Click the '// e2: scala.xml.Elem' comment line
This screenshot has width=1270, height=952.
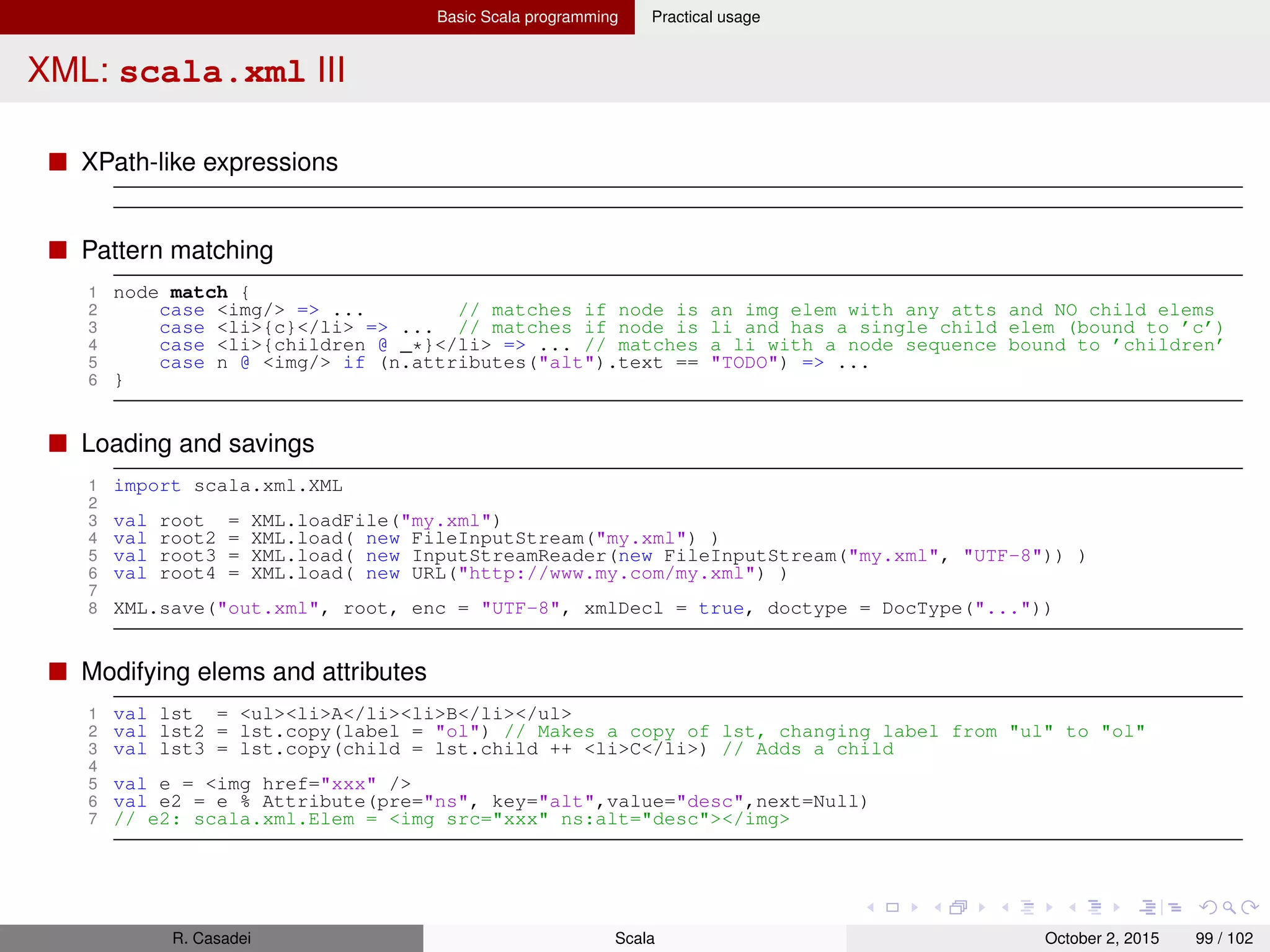(451, 819)
